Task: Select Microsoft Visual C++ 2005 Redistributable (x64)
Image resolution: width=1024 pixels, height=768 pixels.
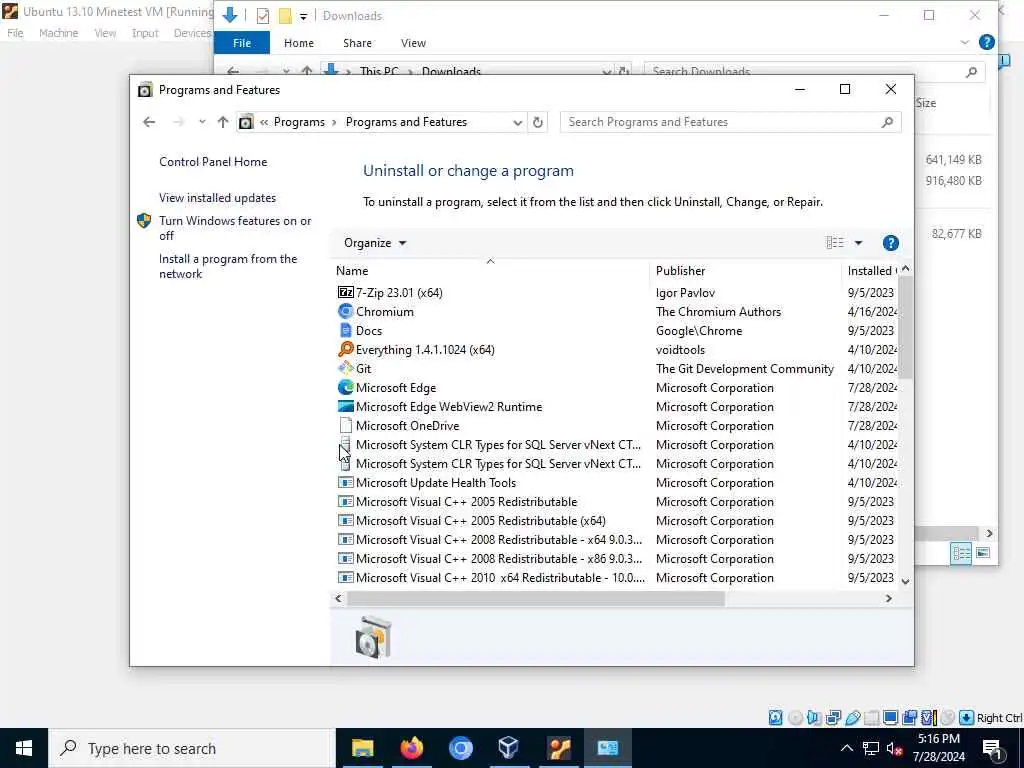Action: [x=481, y=520]
